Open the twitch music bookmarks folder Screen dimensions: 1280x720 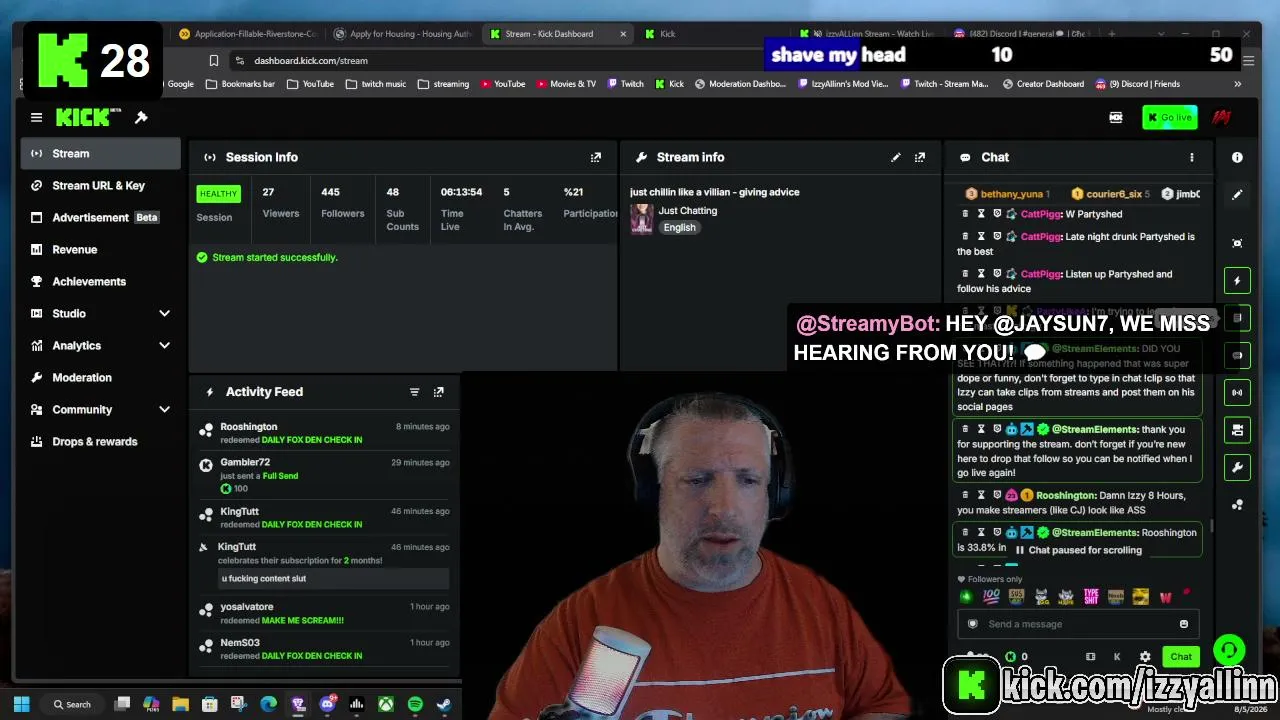(x=376, y=84)
